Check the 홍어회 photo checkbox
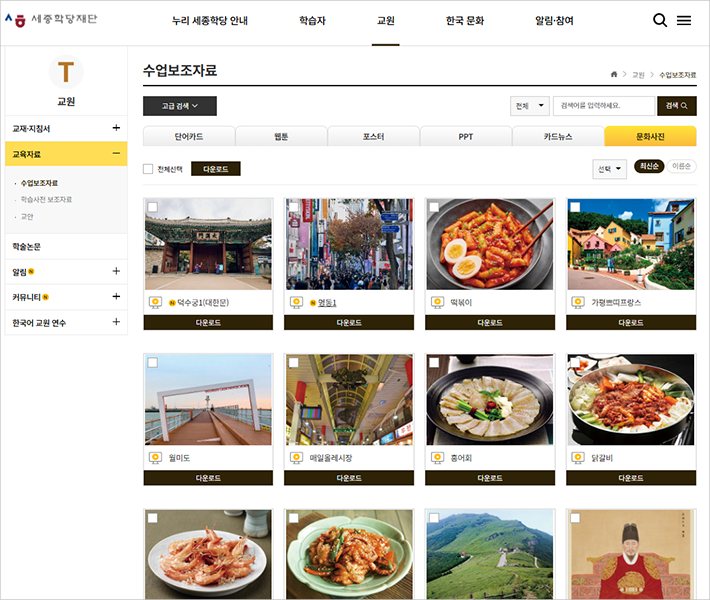 point(434,363)
